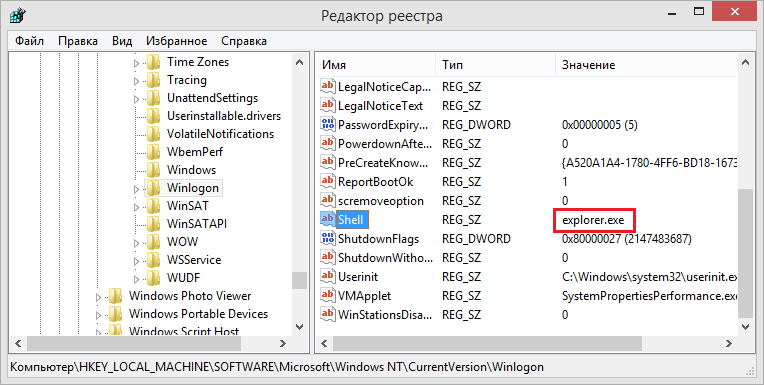Select the Winlogon folder icon
Image resolution: width=764 pixels, height=385 pixels.
[x=153, y=188]
